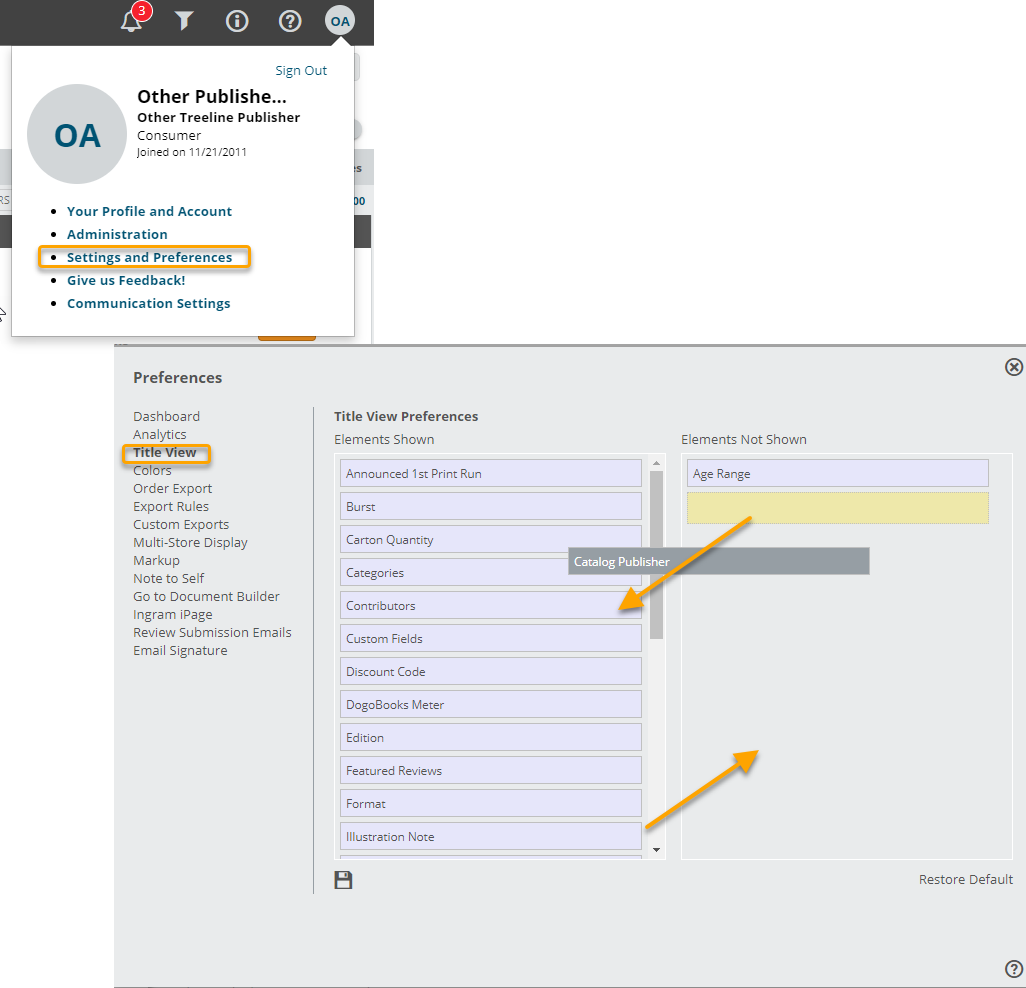1026x988 pixels.
Task: Open Order Export preferences
Action: pos(173,488)
